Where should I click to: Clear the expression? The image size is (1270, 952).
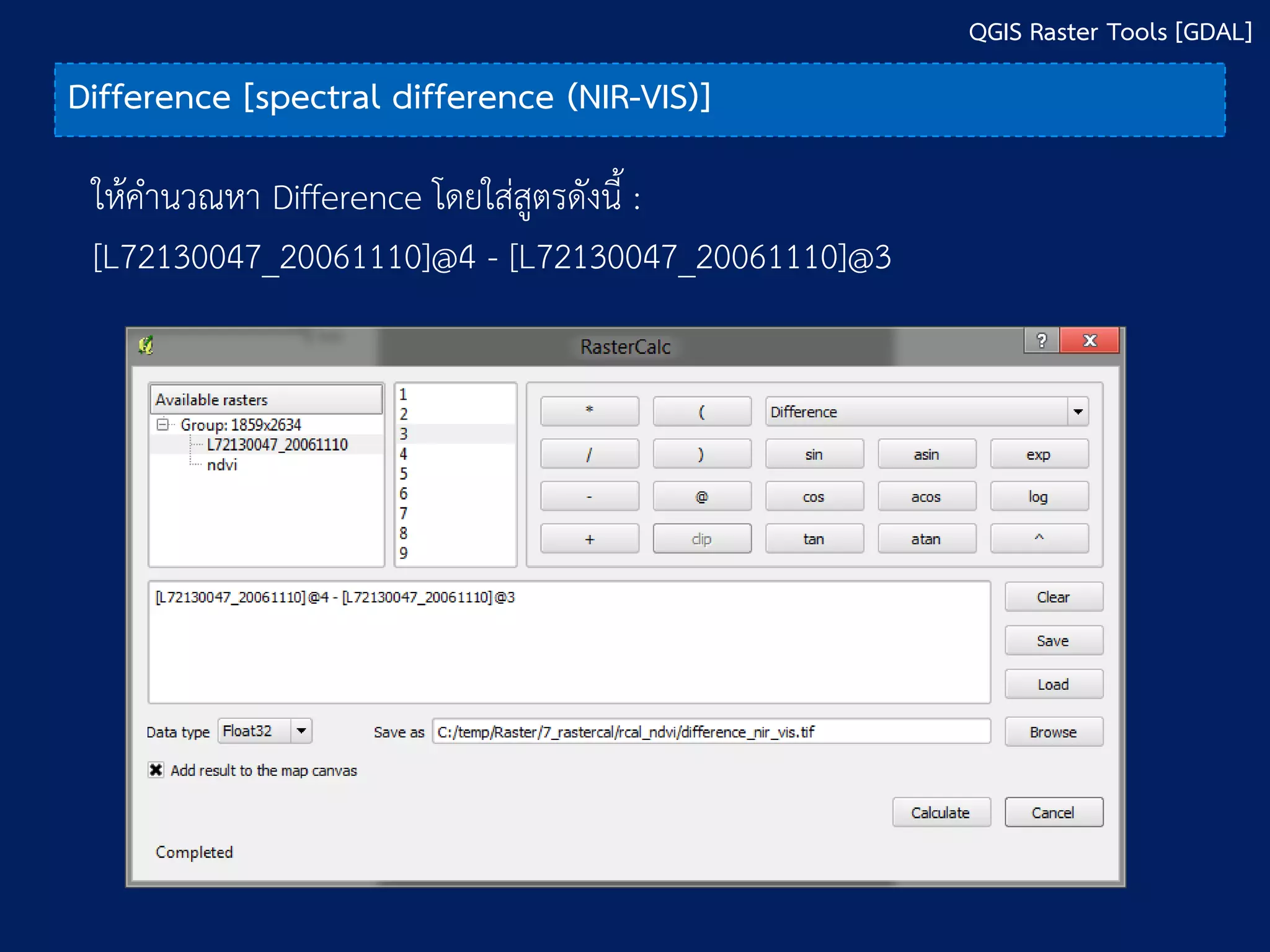coord(1054,597)
